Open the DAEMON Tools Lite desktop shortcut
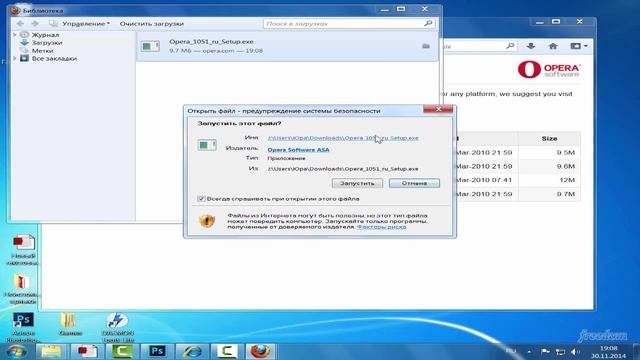640x360 pixels. point(118,327)
